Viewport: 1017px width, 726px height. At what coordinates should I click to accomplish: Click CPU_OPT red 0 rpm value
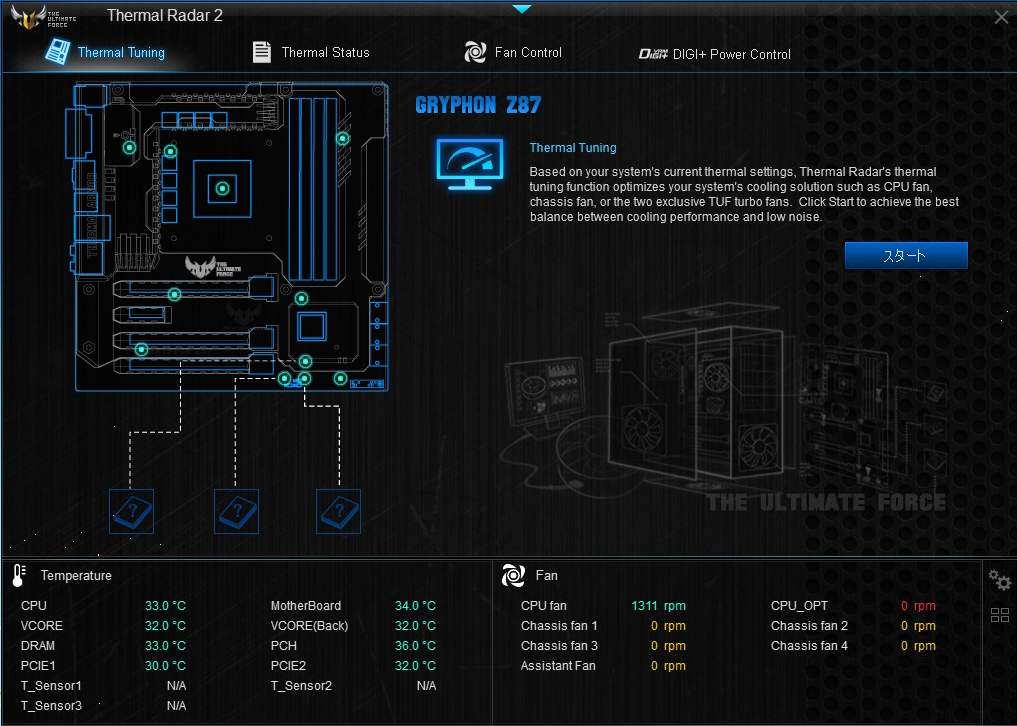pos(918,606)
